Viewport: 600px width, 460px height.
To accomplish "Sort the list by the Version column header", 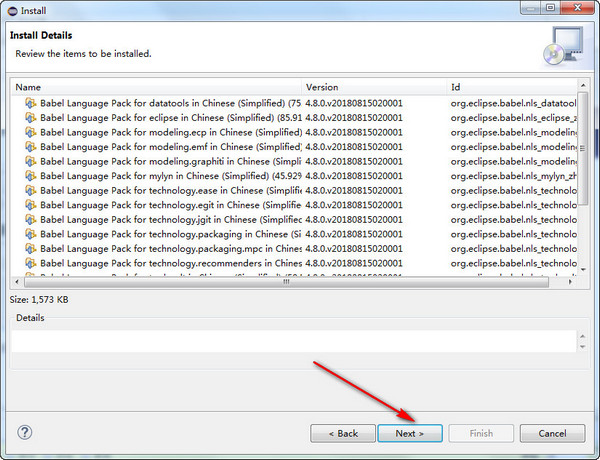I will 375,87.
